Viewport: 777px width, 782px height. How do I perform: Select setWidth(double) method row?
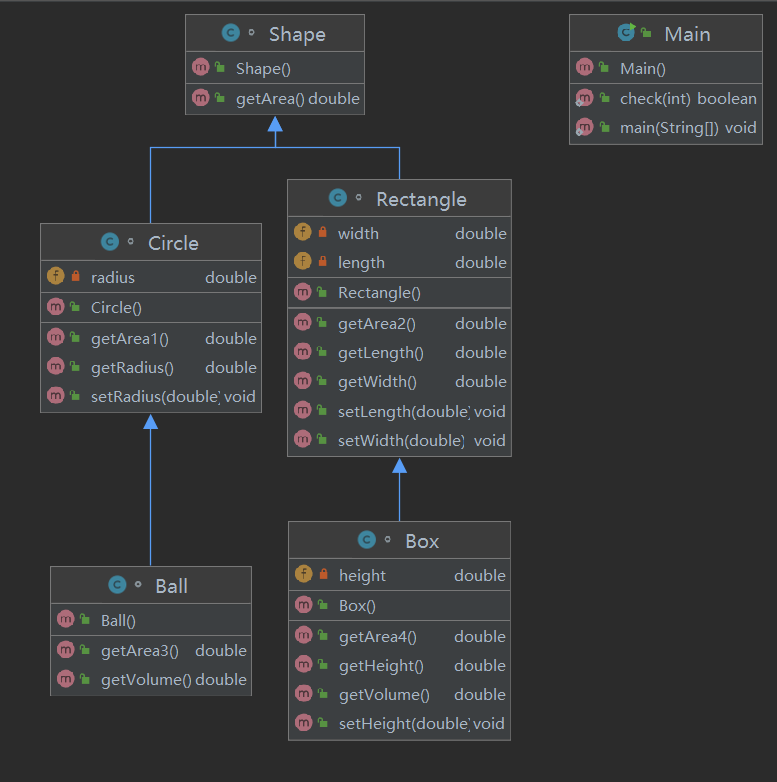point(399,440)
